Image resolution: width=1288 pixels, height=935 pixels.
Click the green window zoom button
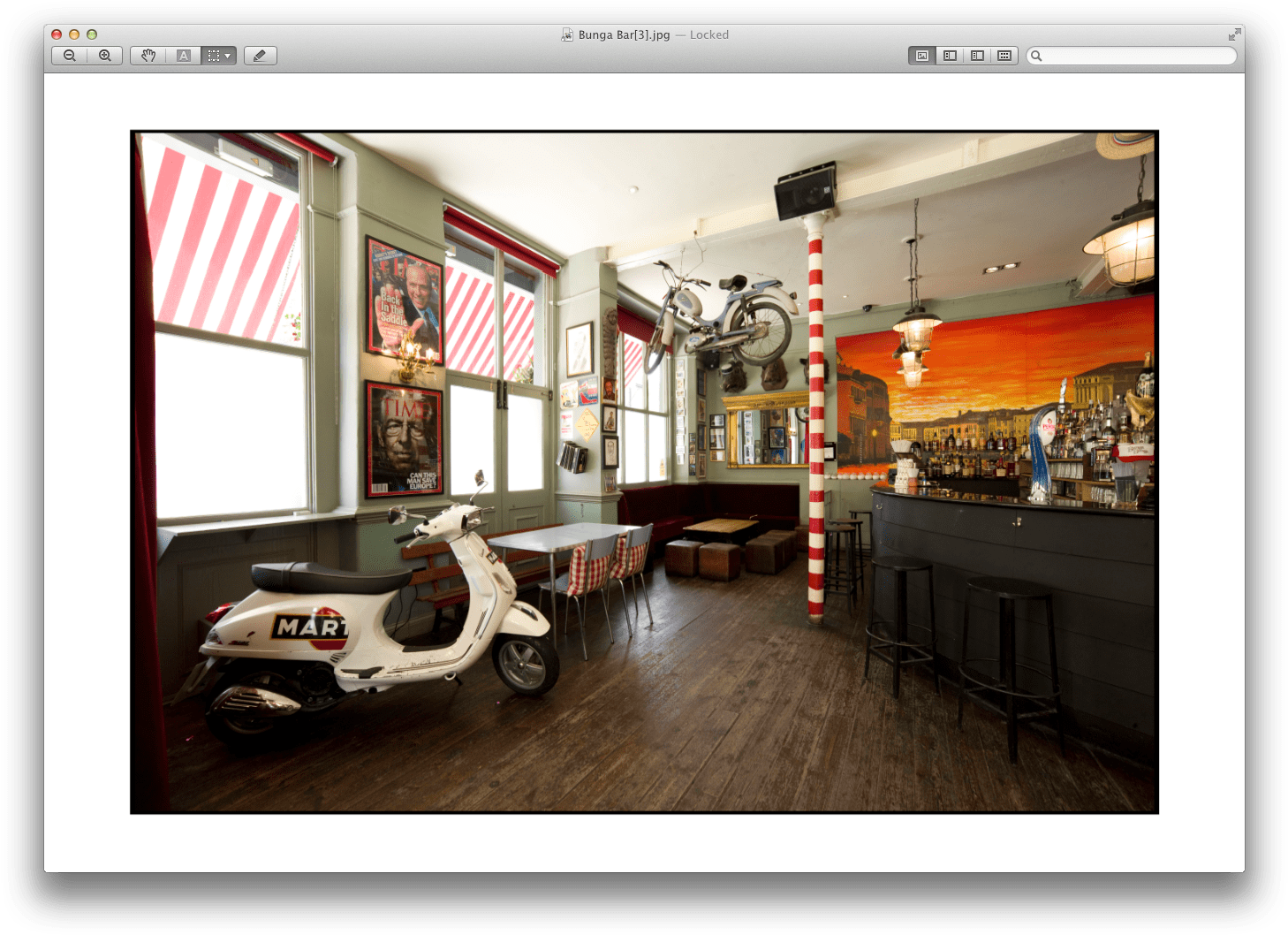pyautogui.click(x=92, y=34)
